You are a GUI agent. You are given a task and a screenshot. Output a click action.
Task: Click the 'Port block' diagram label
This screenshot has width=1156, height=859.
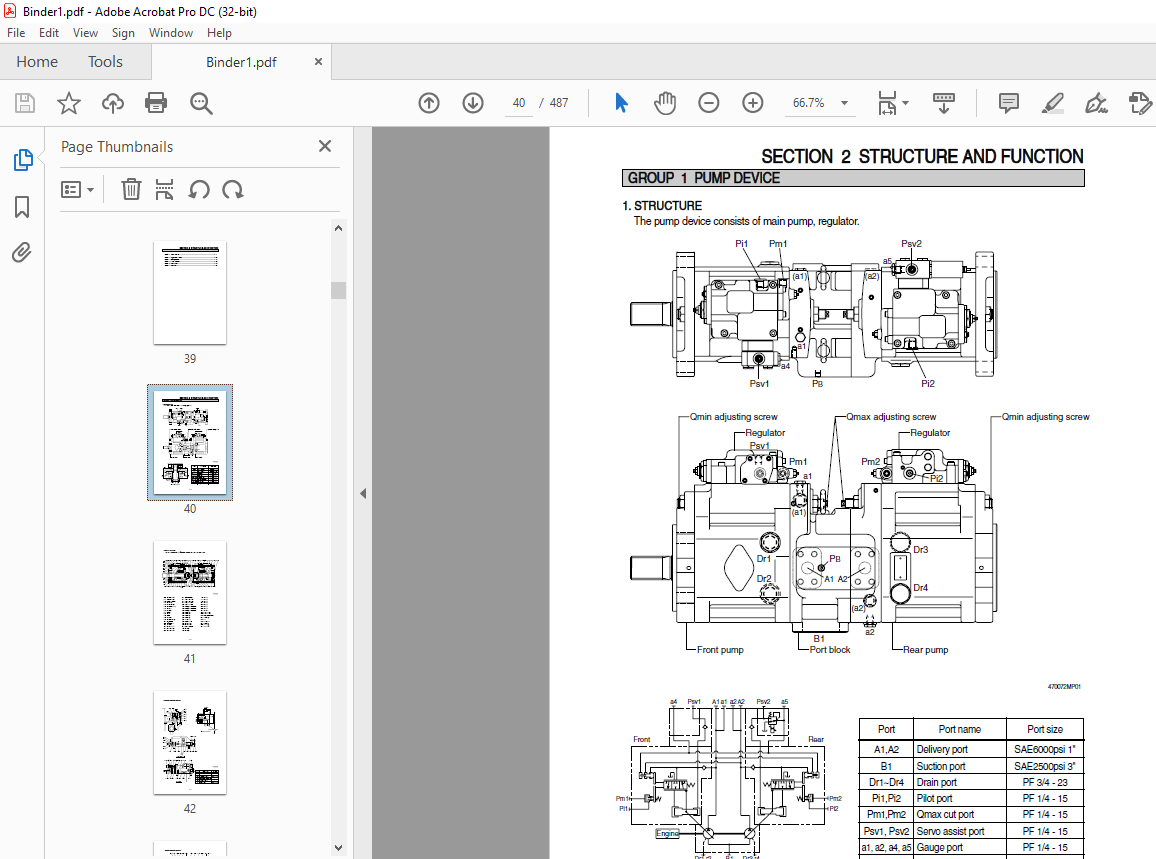829,650
